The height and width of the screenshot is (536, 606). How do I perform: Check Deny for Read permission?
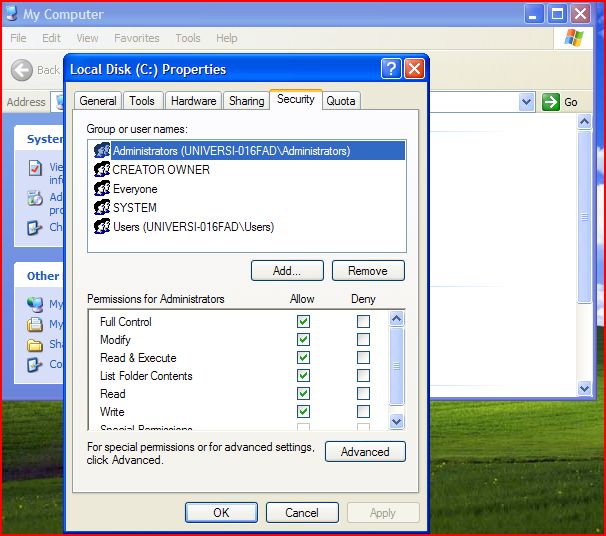click(363, 393)
